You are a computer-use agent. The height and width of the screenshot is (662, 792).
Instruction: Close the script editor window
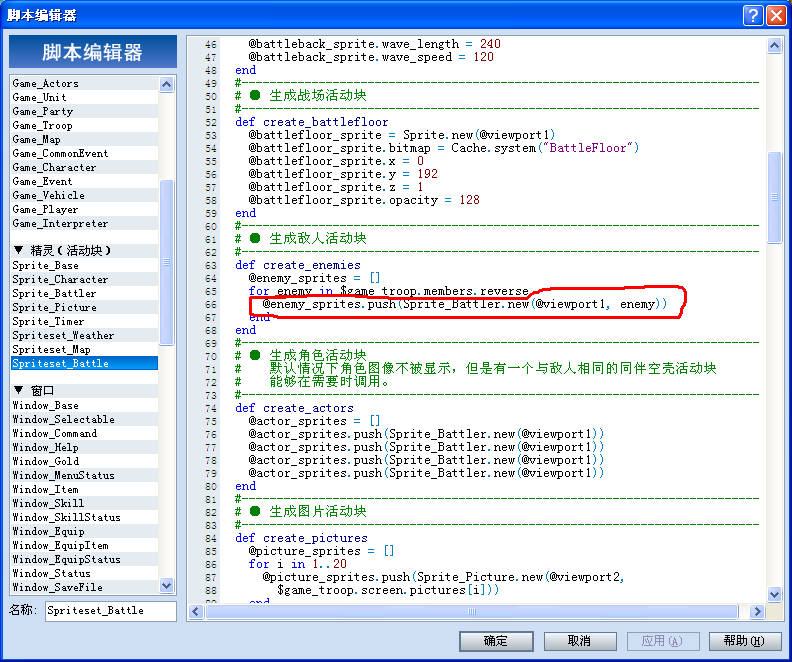point(776,15)
